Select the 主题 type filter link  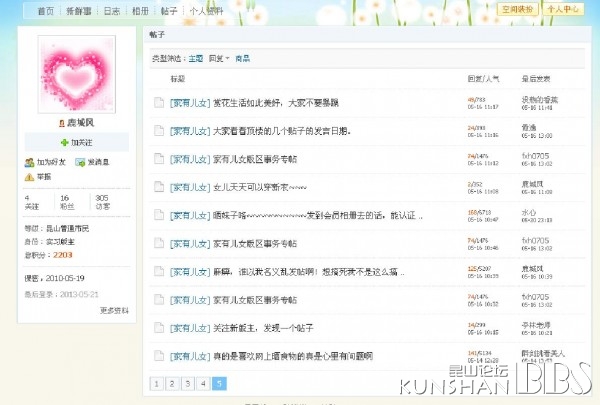tap(196, 59)
